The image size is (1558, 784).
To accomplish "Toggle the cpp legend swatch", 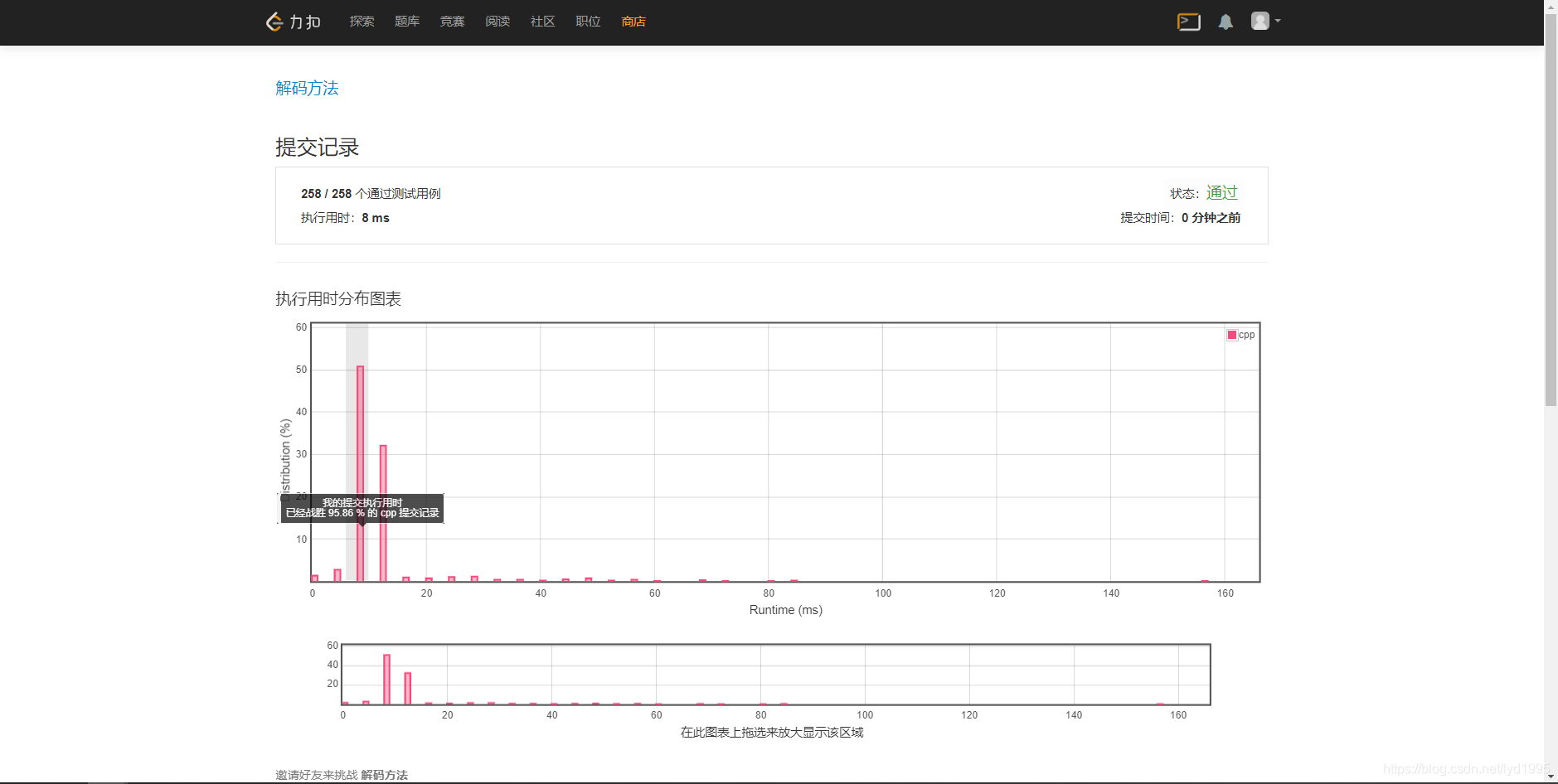I will (x=1232, y=335).
